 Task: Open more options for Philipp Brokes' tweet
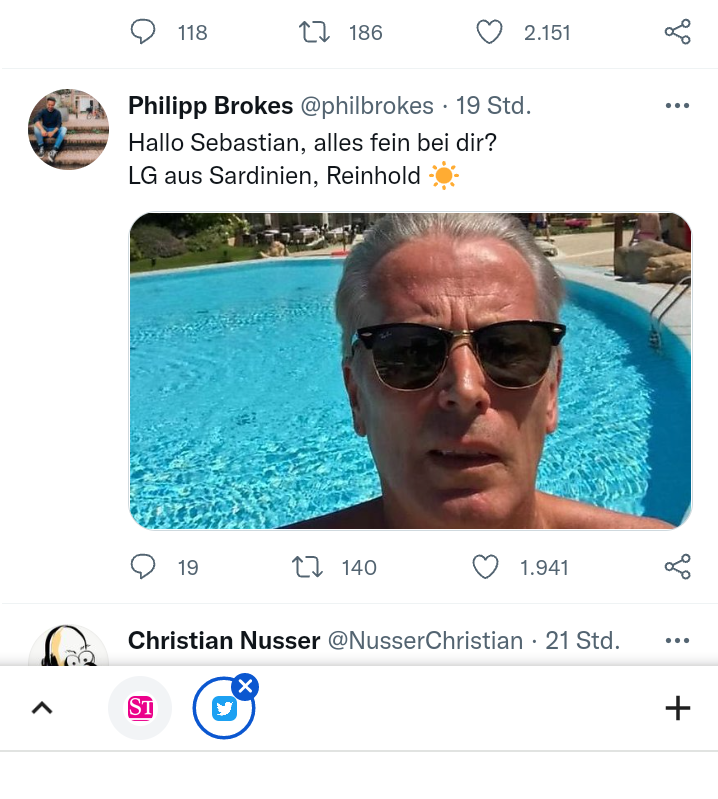tap(677, 105)
